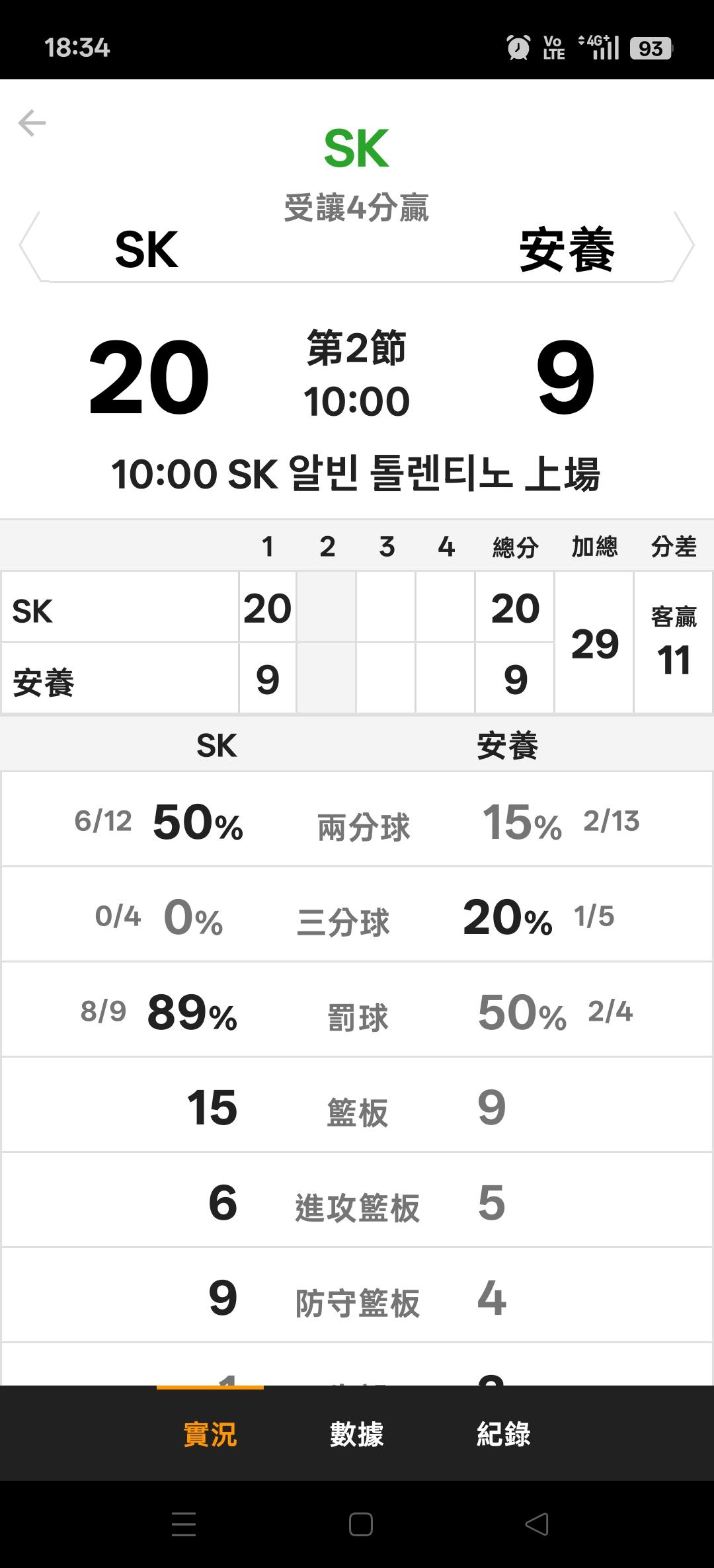714x1568 pixels.
Task: Tap the back arrow icon
Action: click(x=32, y=123)
